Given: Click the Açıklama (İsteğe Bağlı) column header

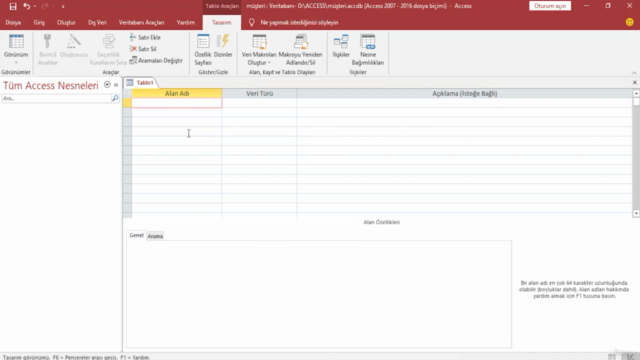Looking at the screenshot, I should coord(464,93).
